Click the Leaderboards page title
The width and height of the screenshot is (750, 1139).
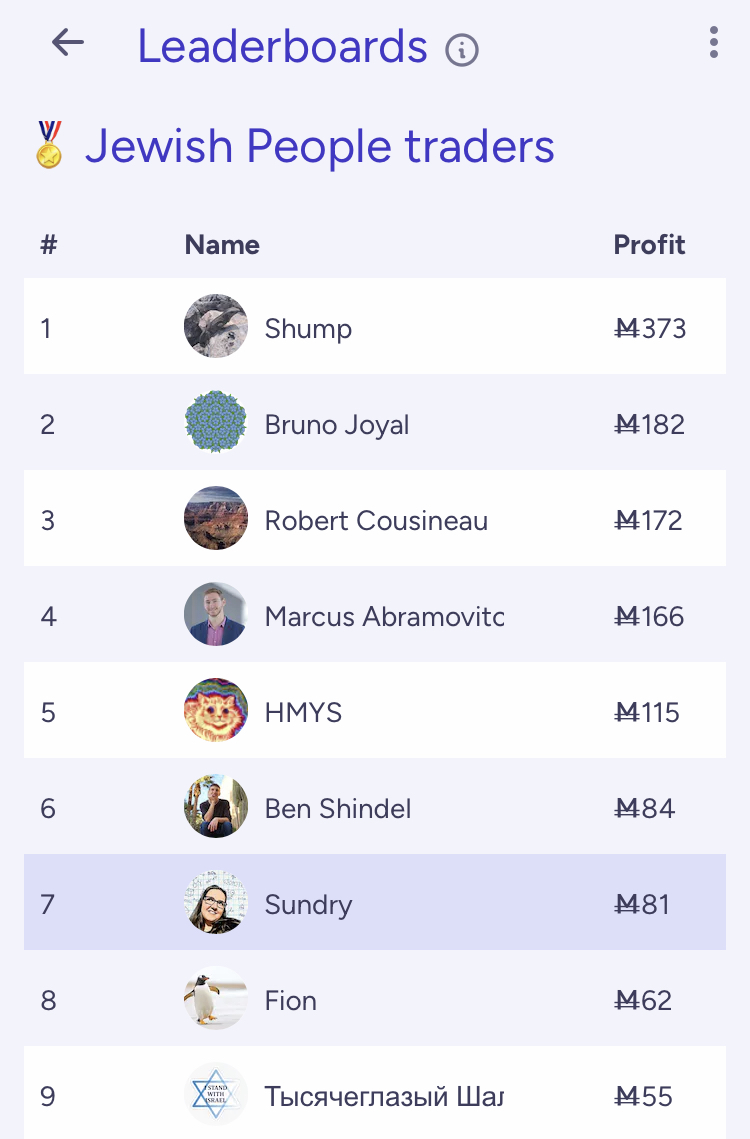282,47
